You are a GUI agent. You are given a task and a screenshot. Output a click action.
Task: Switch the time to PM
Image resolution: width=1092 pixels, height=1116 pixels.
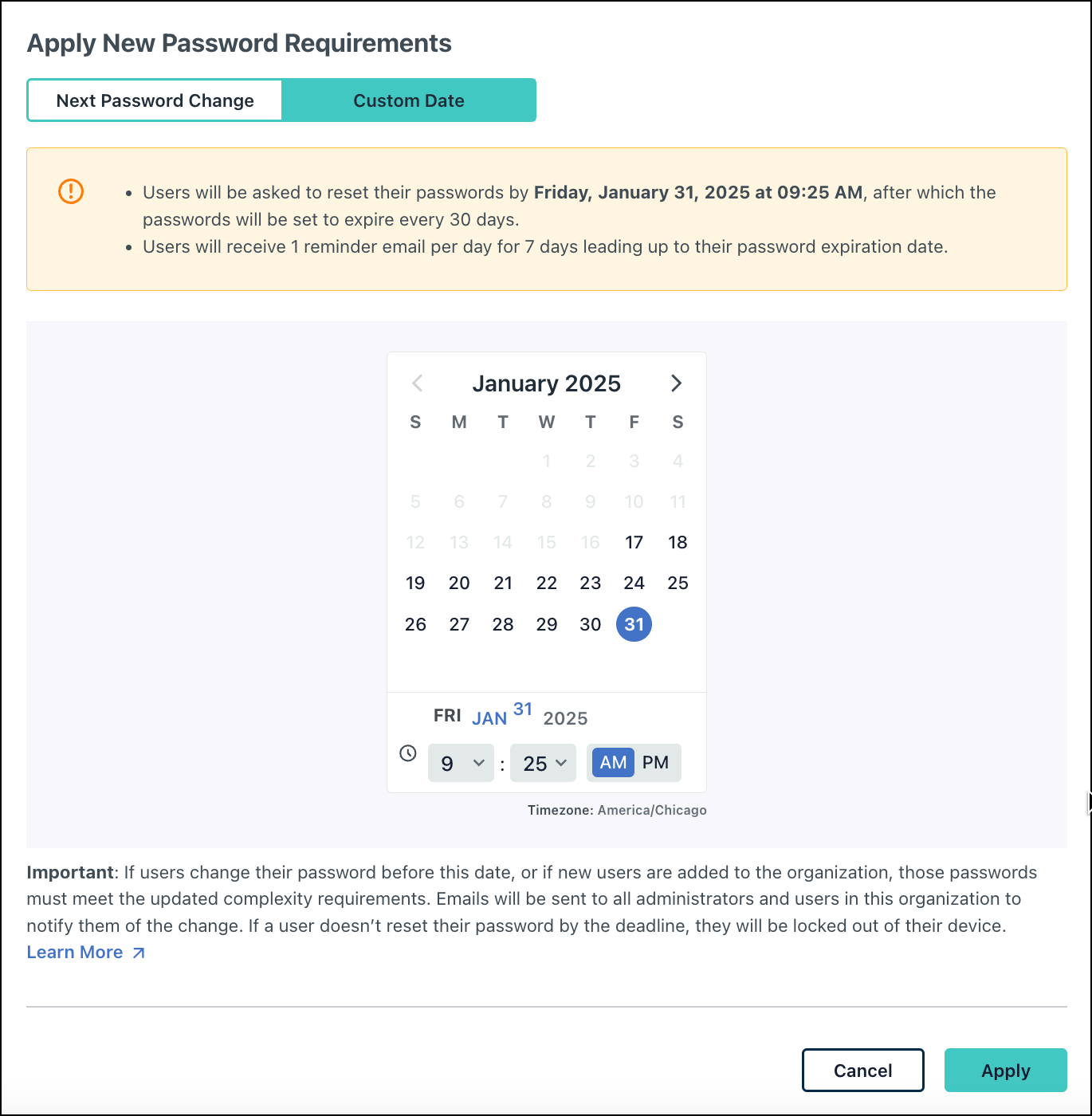(656, 762)
